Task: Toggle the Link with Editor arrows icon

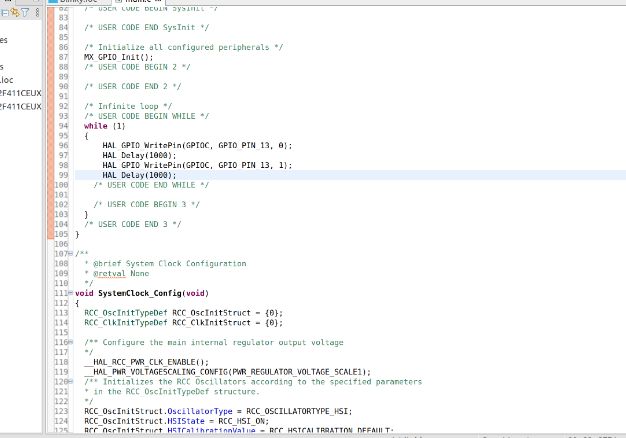Action: pyautogui.click(x=15, y=12)
